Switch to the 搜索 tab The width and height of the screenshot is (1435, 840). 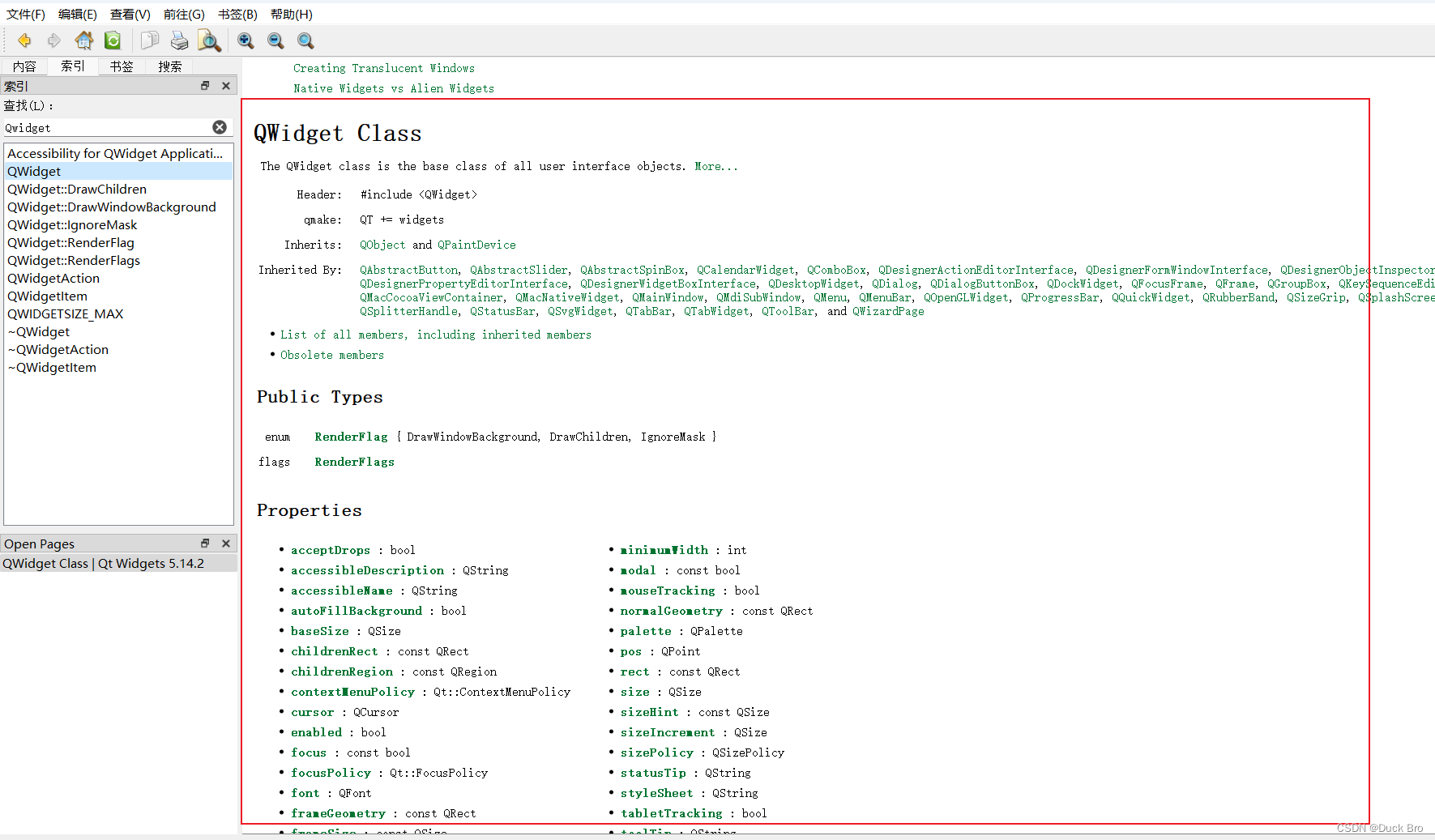tap(170, 66)
